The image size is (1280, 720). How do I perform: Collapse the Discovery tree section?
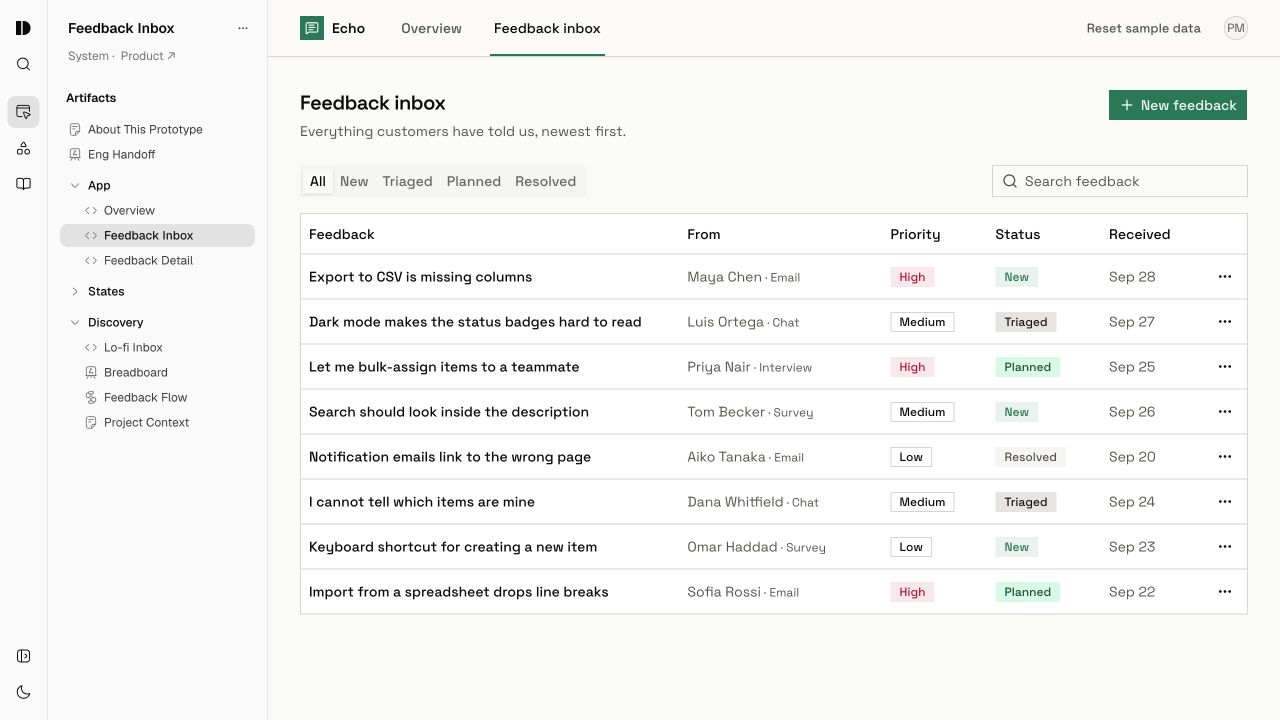tap(75, 322)
